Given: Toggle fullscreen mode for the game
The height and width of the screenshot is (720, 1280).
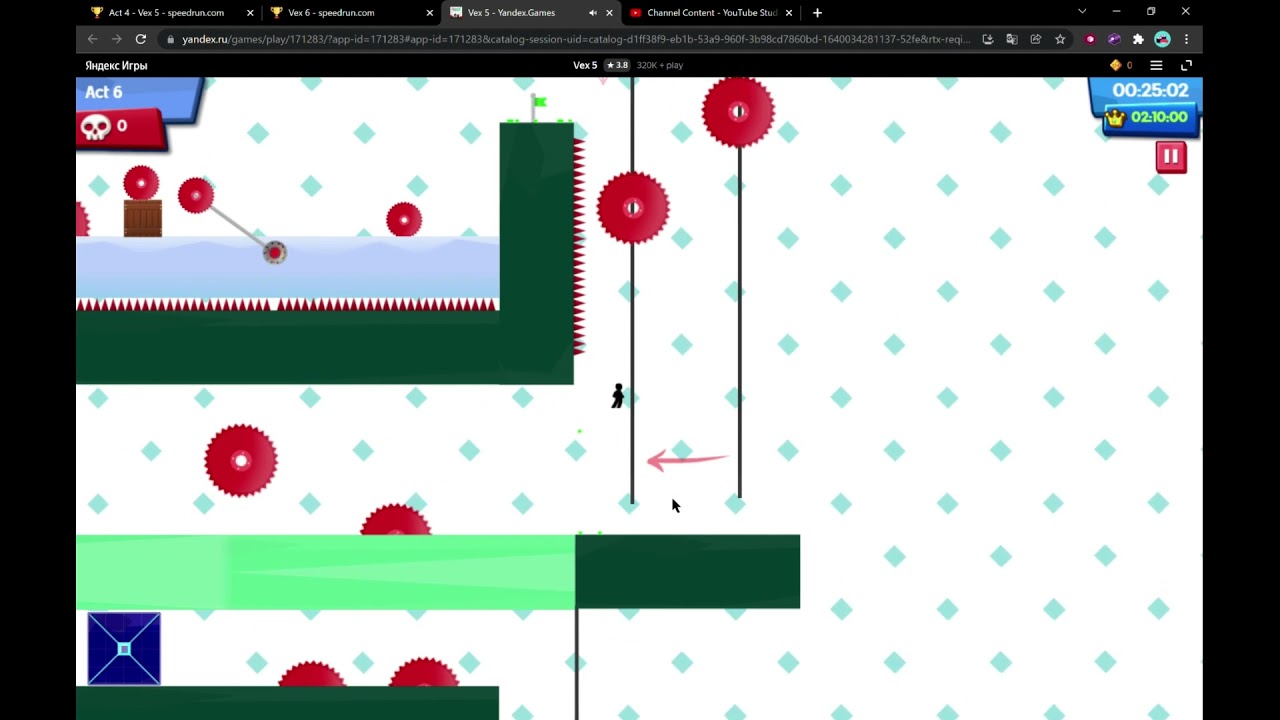Looking at the screenshot, I should coord(1186,65).
